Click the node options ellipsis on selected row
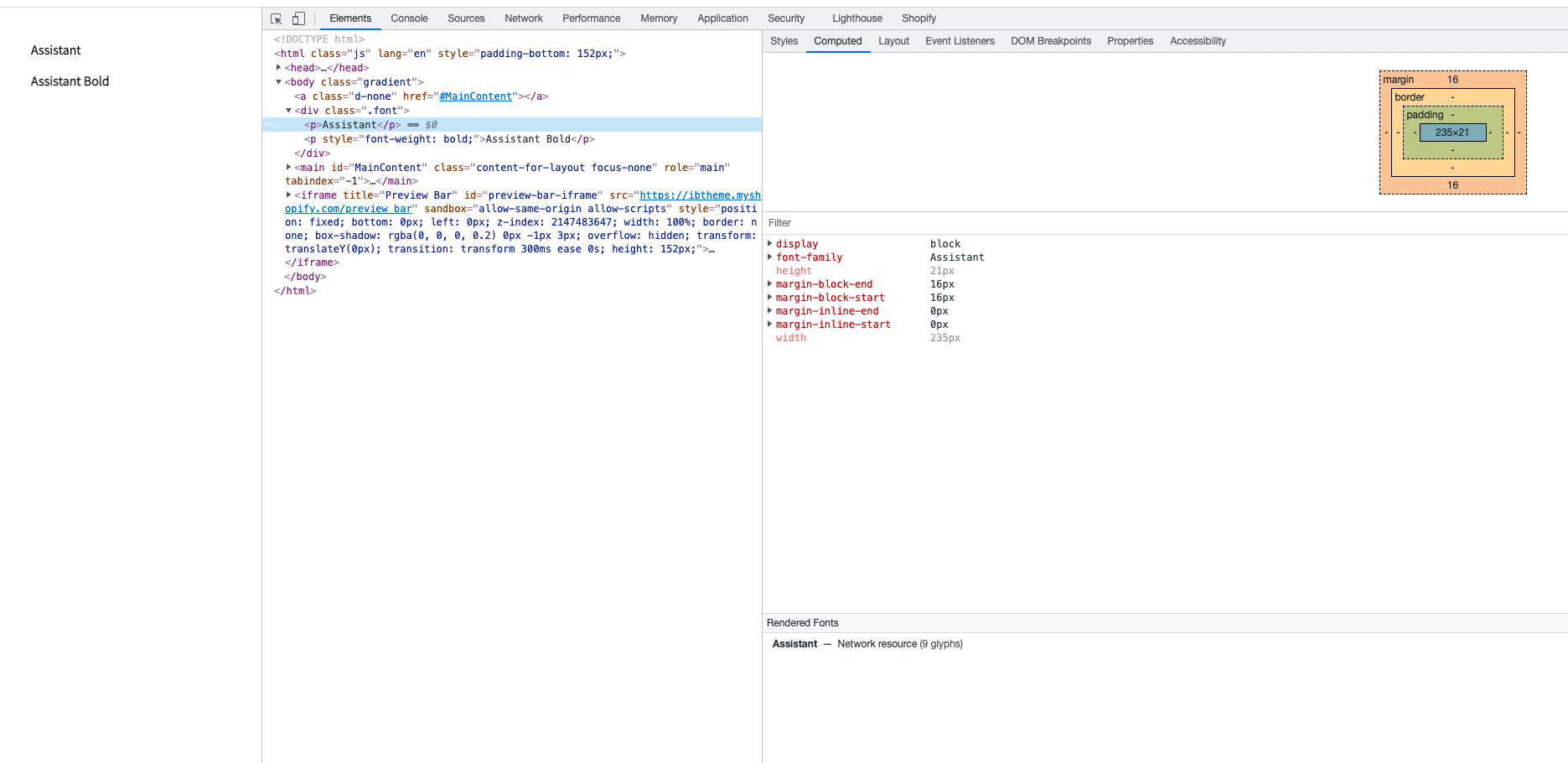Screen dimensions: 1568x763 pyautogui.click(x=269, y=125)
